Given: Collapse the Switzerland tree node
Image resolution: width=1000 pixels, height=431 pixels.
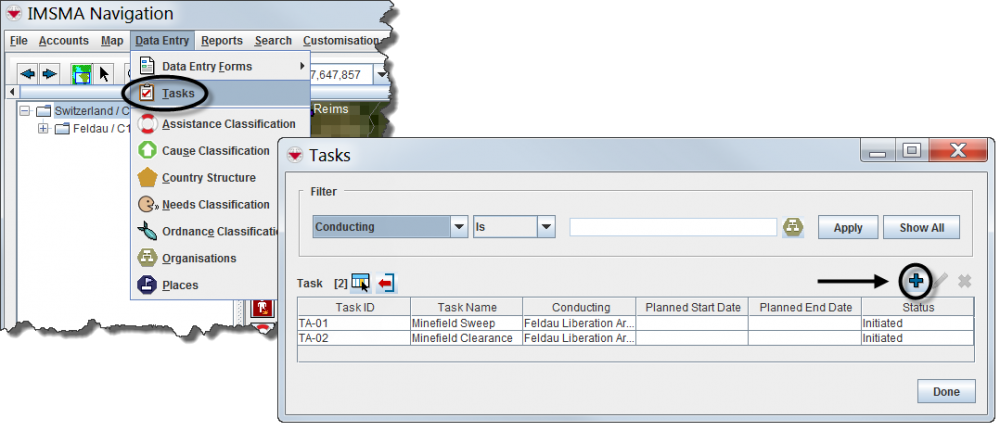Looking at the screenshot, I should pos(25,111).
